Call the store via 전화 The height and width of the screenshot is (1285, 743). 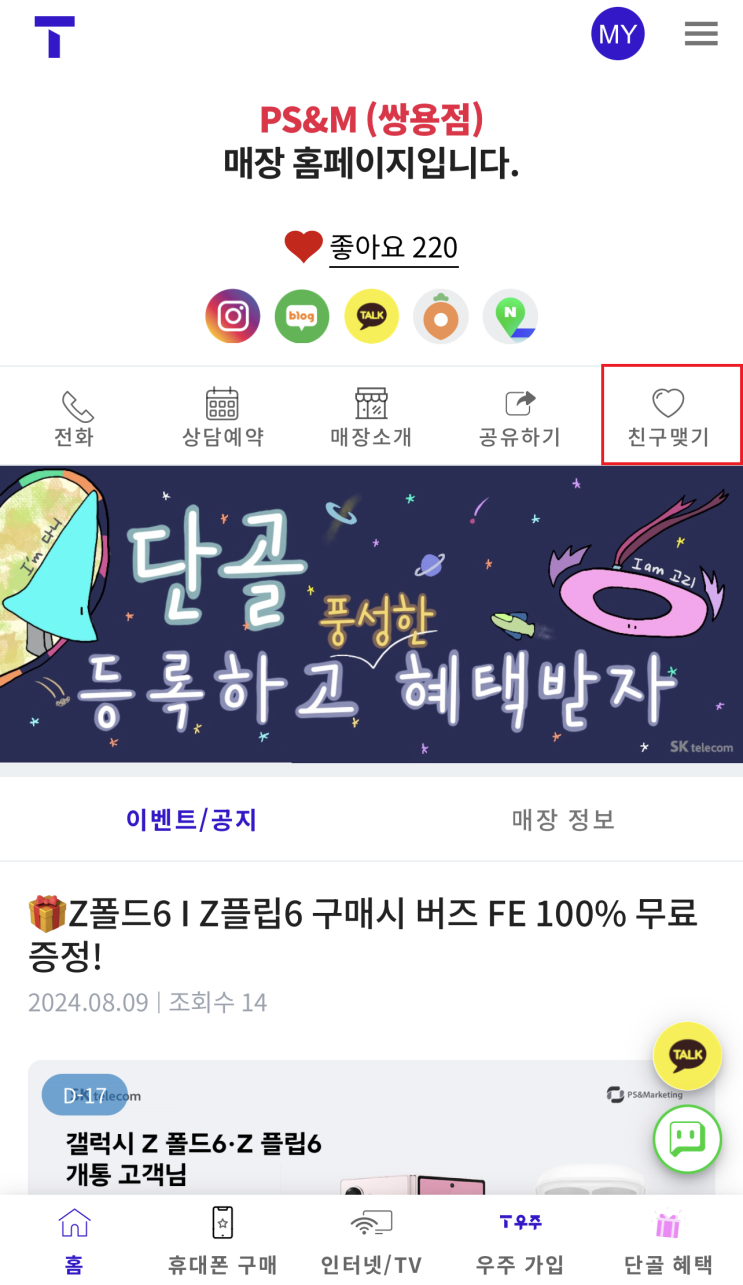(74, 418)
